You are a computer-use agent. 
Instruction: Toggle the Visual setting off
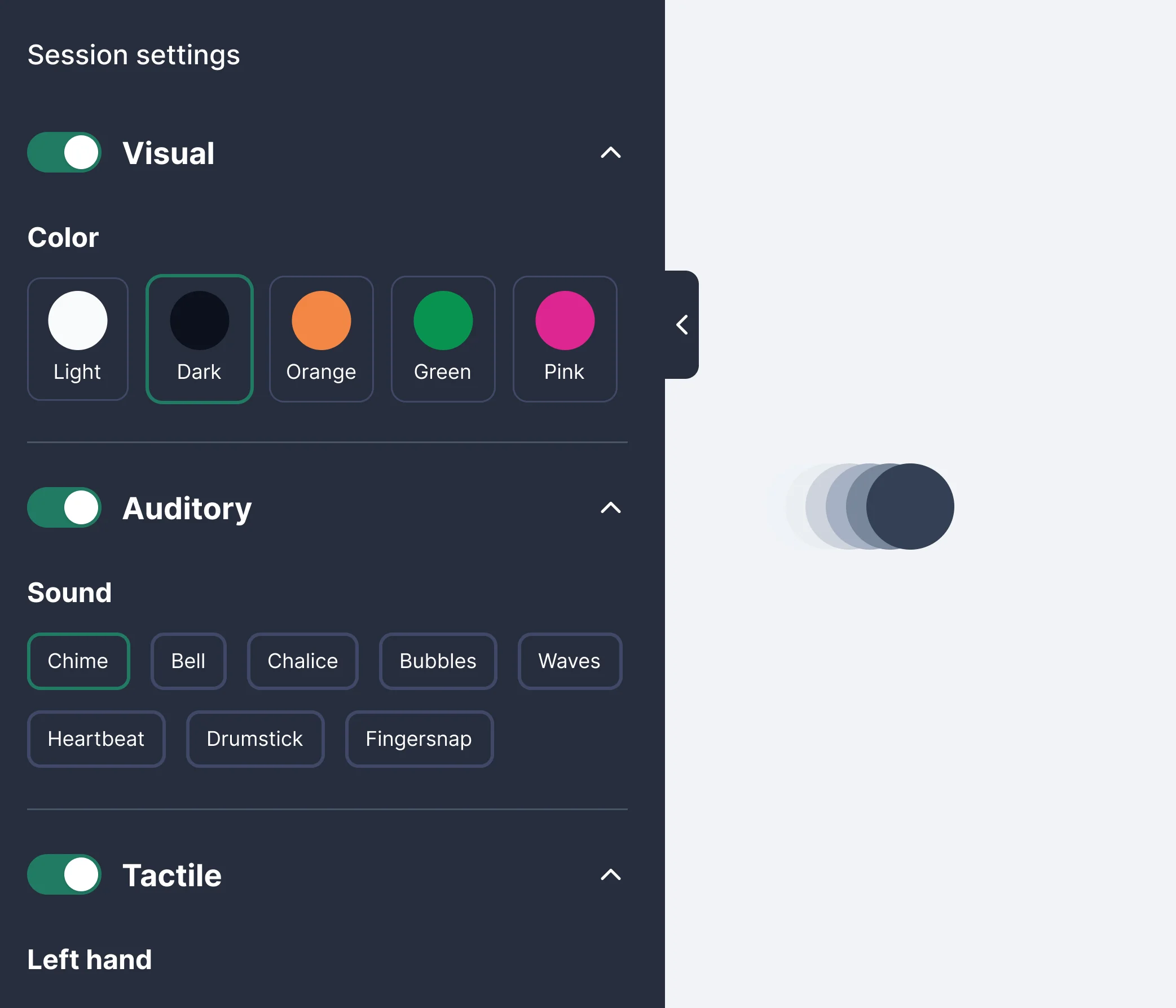point(64,152)
